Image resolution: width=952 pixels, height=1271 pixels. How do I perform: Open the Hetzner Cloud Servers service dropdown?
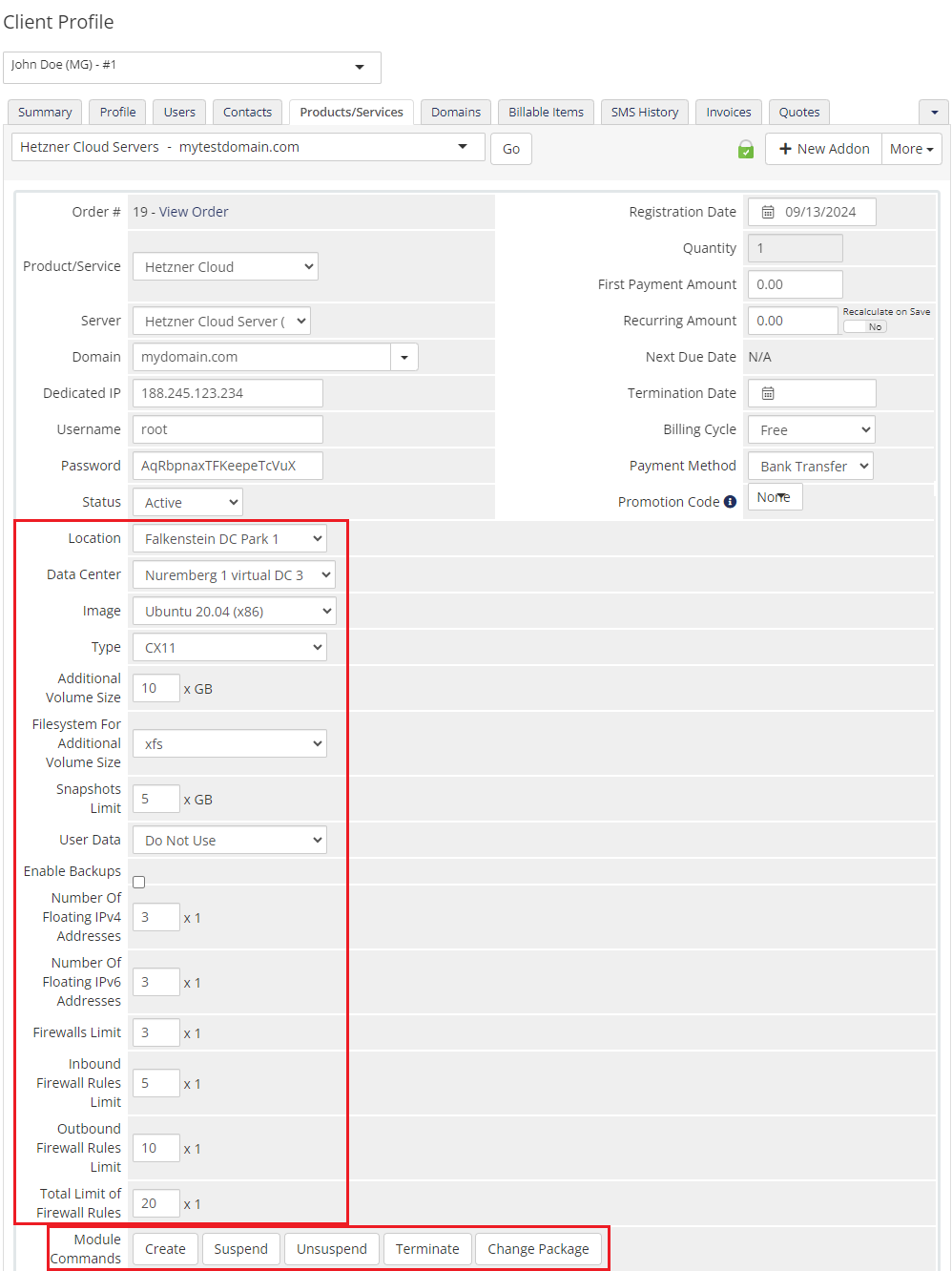248,147
